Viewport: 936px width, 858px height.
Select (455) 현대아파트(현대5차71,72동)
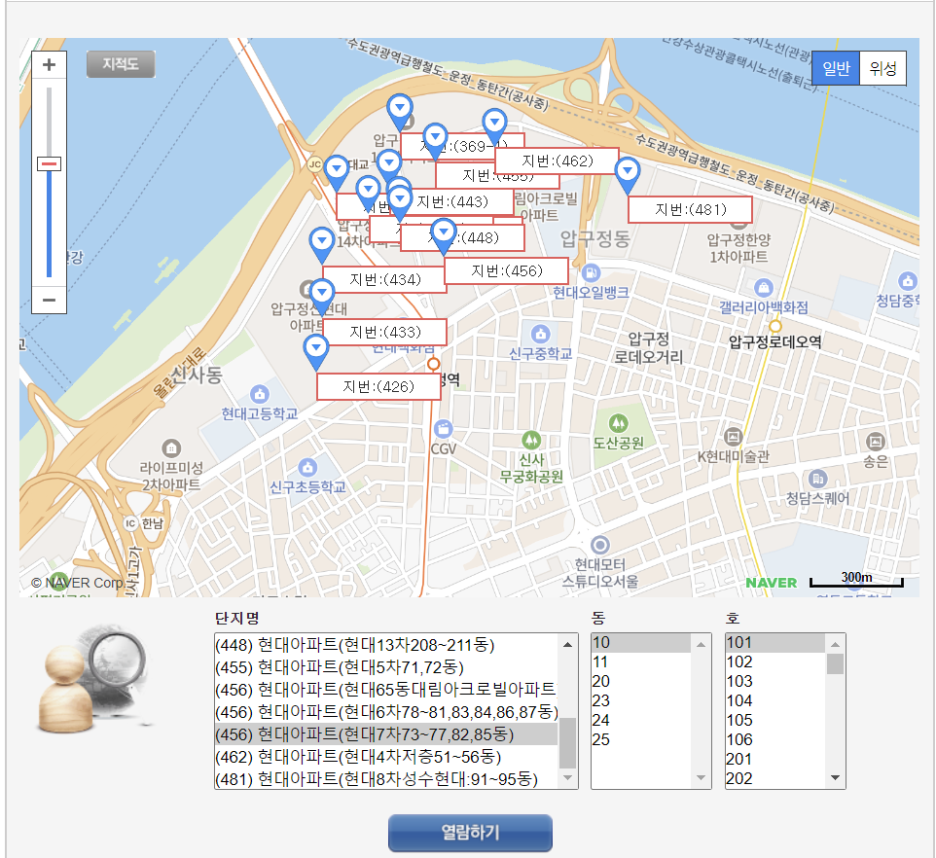coord(386,667)
